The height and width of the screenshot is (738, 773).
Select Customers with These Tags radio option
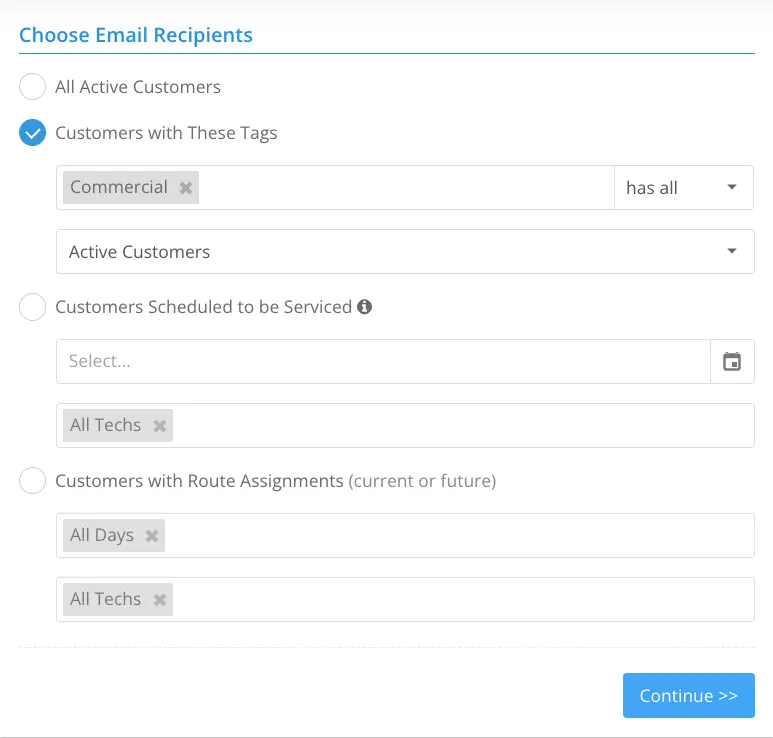click(x=33, y=133)
